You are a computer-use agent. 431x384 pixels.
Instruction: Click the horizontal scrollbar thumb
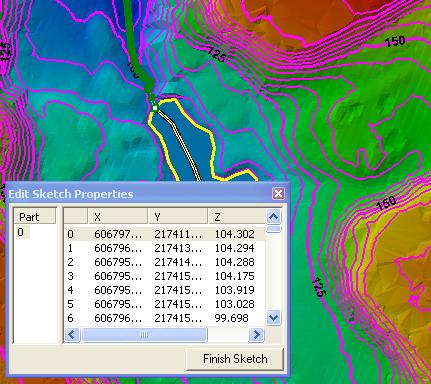144,334
